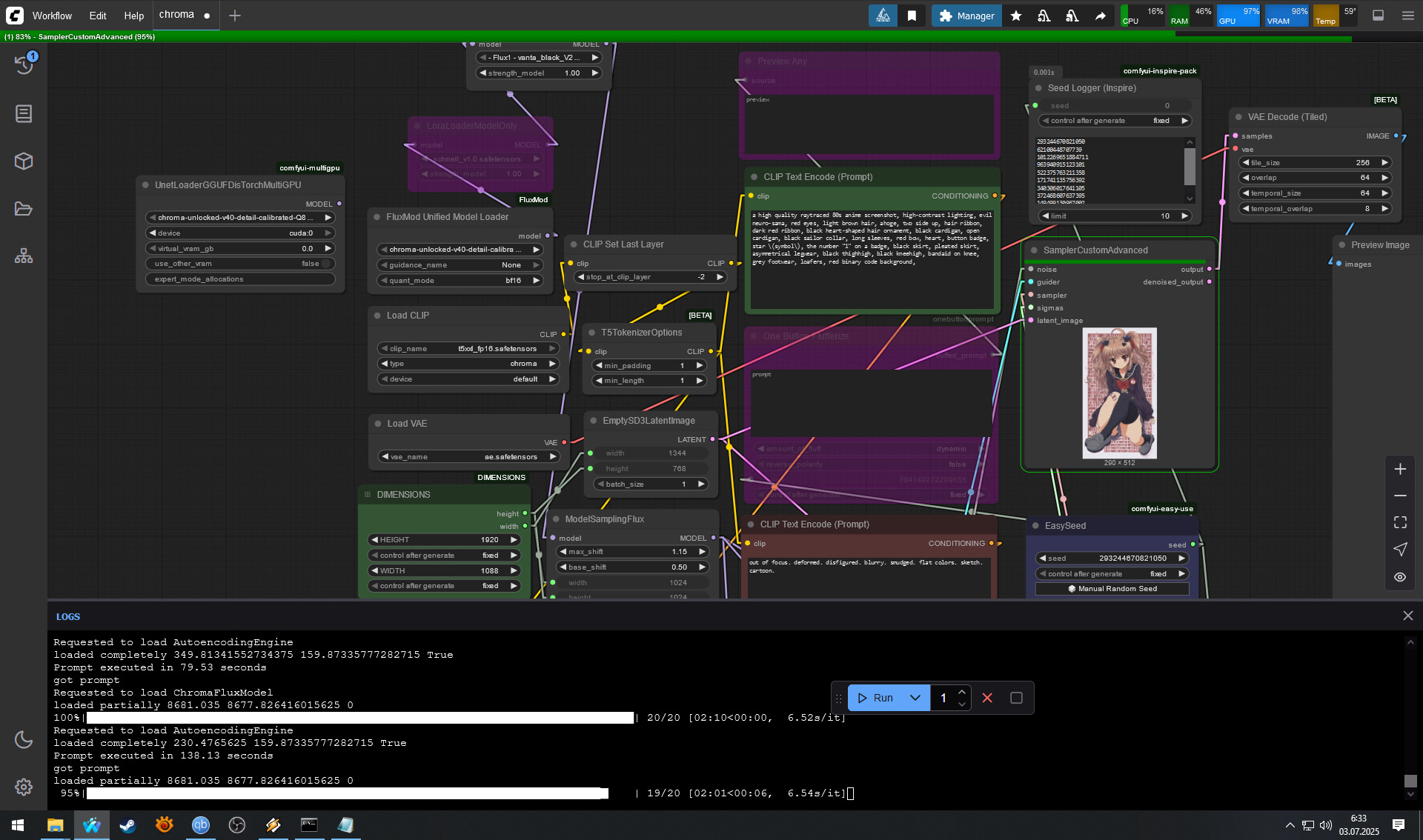The height and width of the screenshot is (840, 1423).
Task: Open settings gear in sidebar
Action: point(24,787)
